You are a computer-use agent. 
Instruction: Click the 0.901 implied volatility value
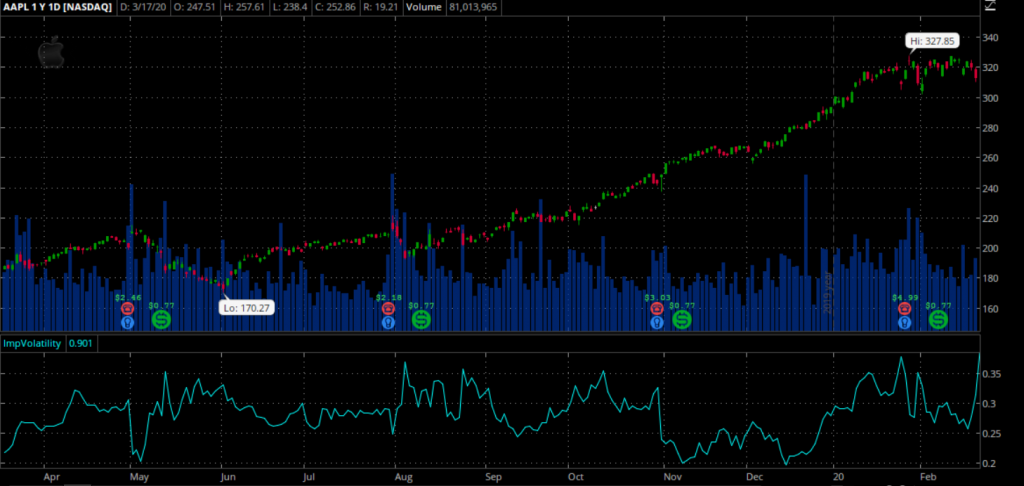81,343
